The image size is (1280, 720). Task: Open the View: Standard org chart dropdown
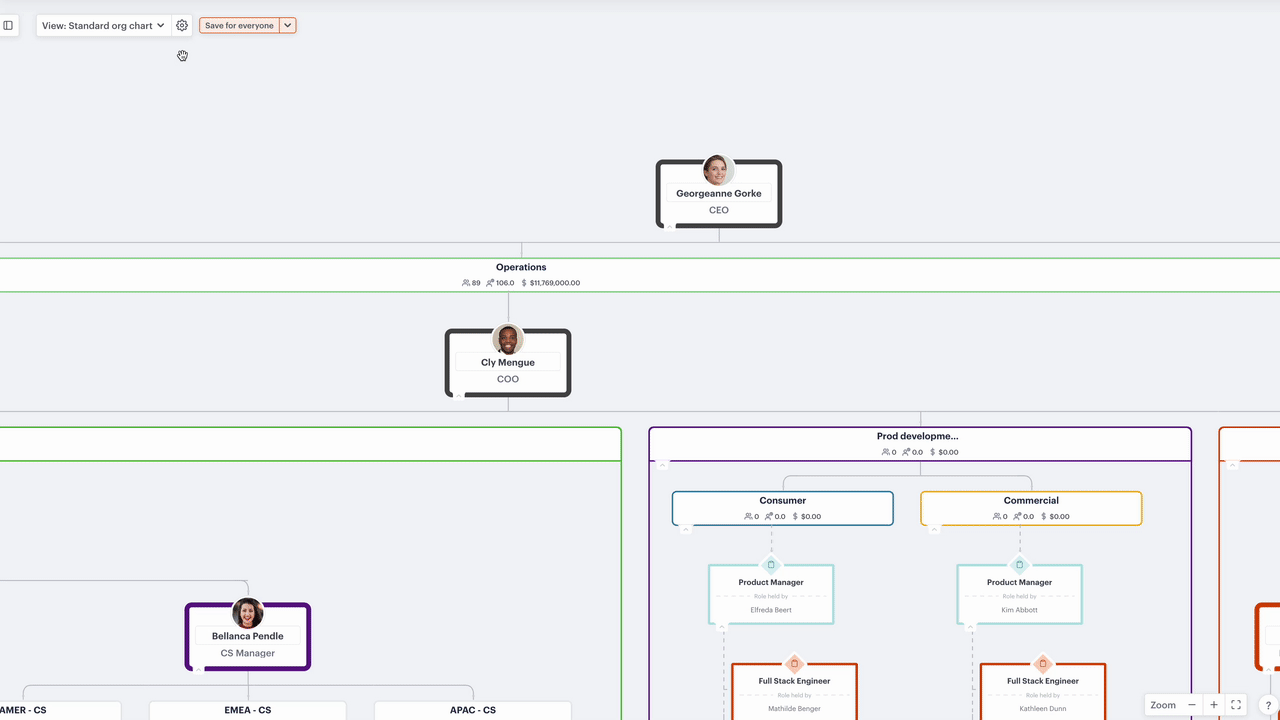pos(103,25)
